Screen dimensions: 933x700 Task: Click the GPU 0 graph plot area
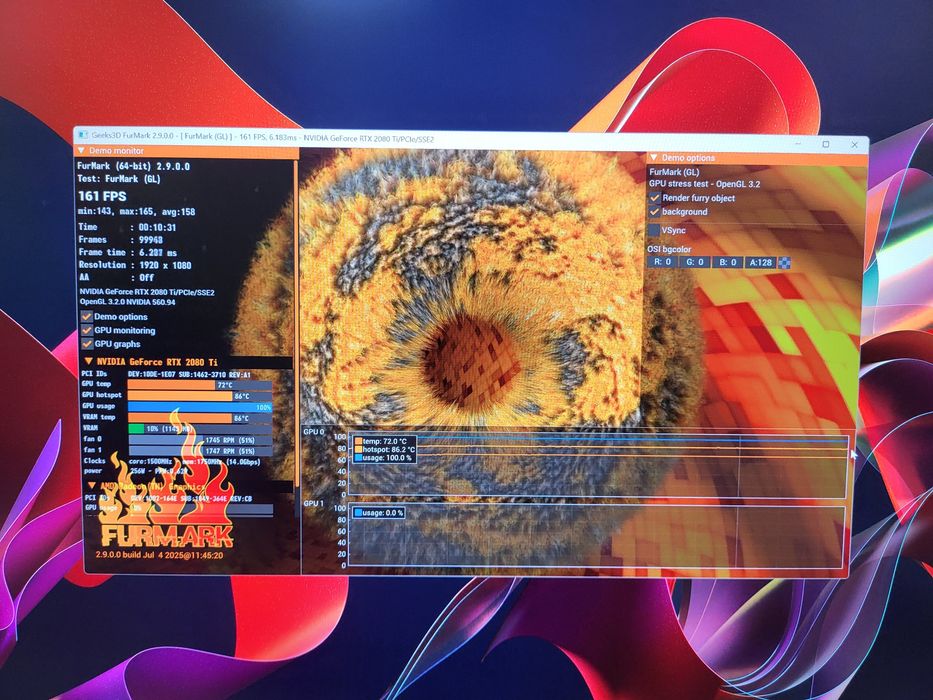click(597, 466)
